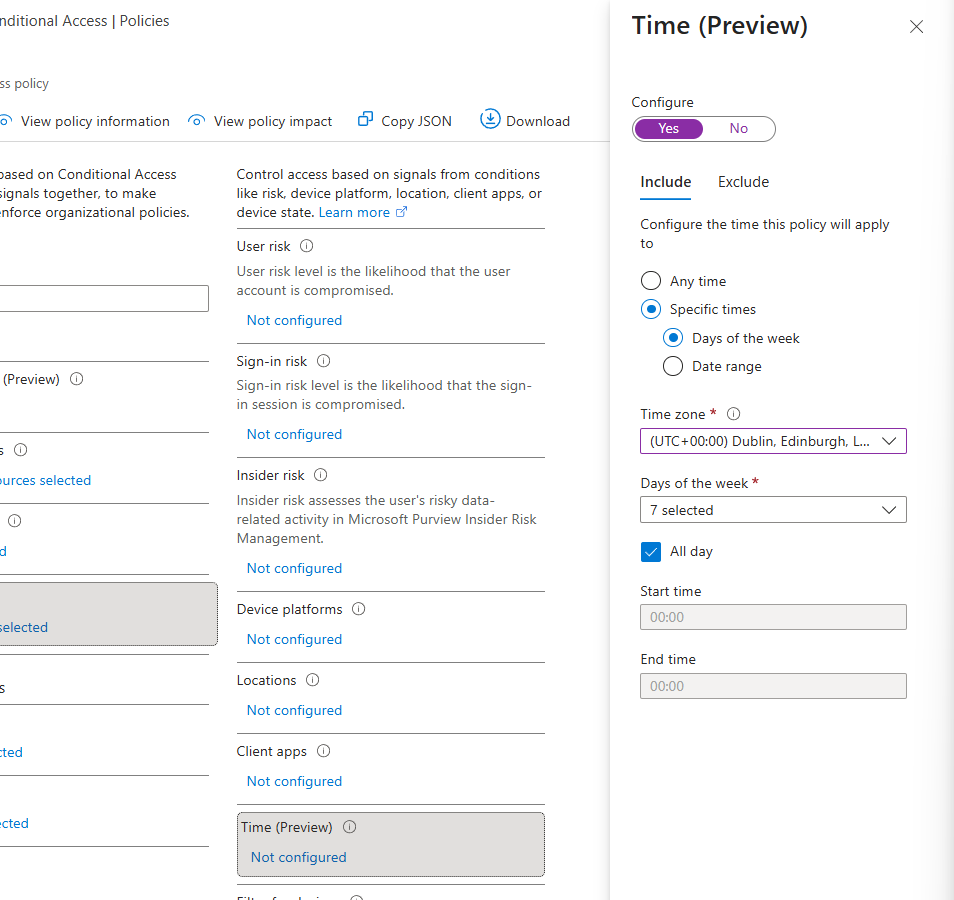The image size is (954, 900).
Task: Open the Time zone dropdown
Action: 773,441
